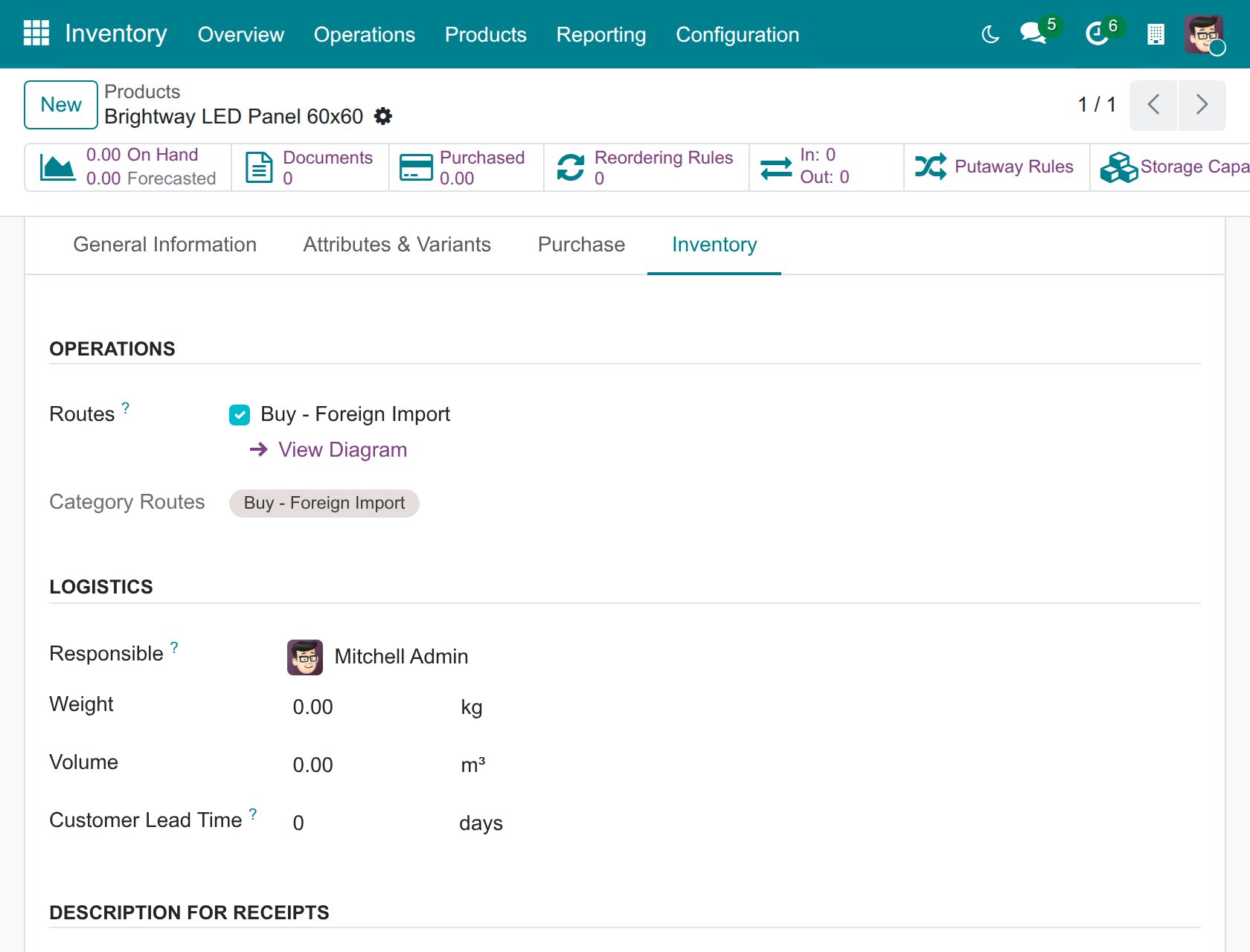
Task: Switch to the Attributes & Variants tab
Action: pyautogui.click(x=397, y=245)
